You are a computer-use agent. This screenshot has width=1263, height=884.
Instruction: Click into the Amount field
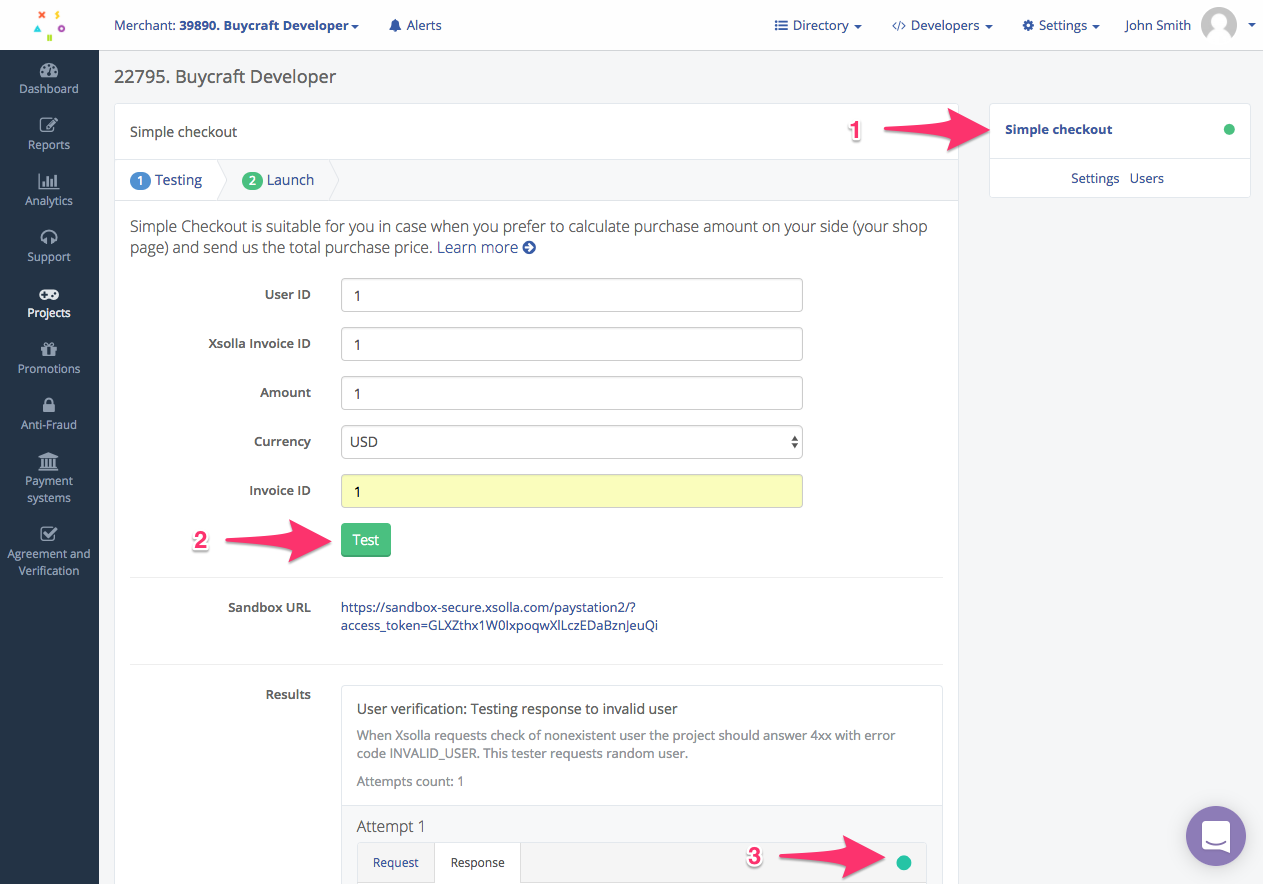572,393
